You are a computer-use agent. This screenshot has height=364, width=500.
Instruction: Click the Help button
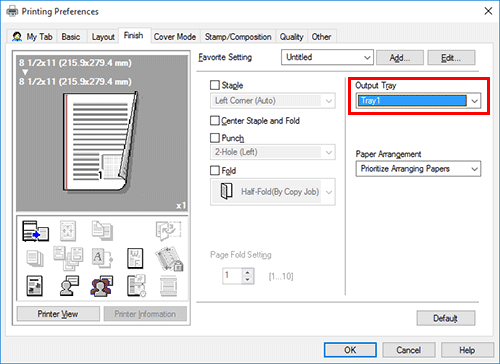click(x=467, y=350)
